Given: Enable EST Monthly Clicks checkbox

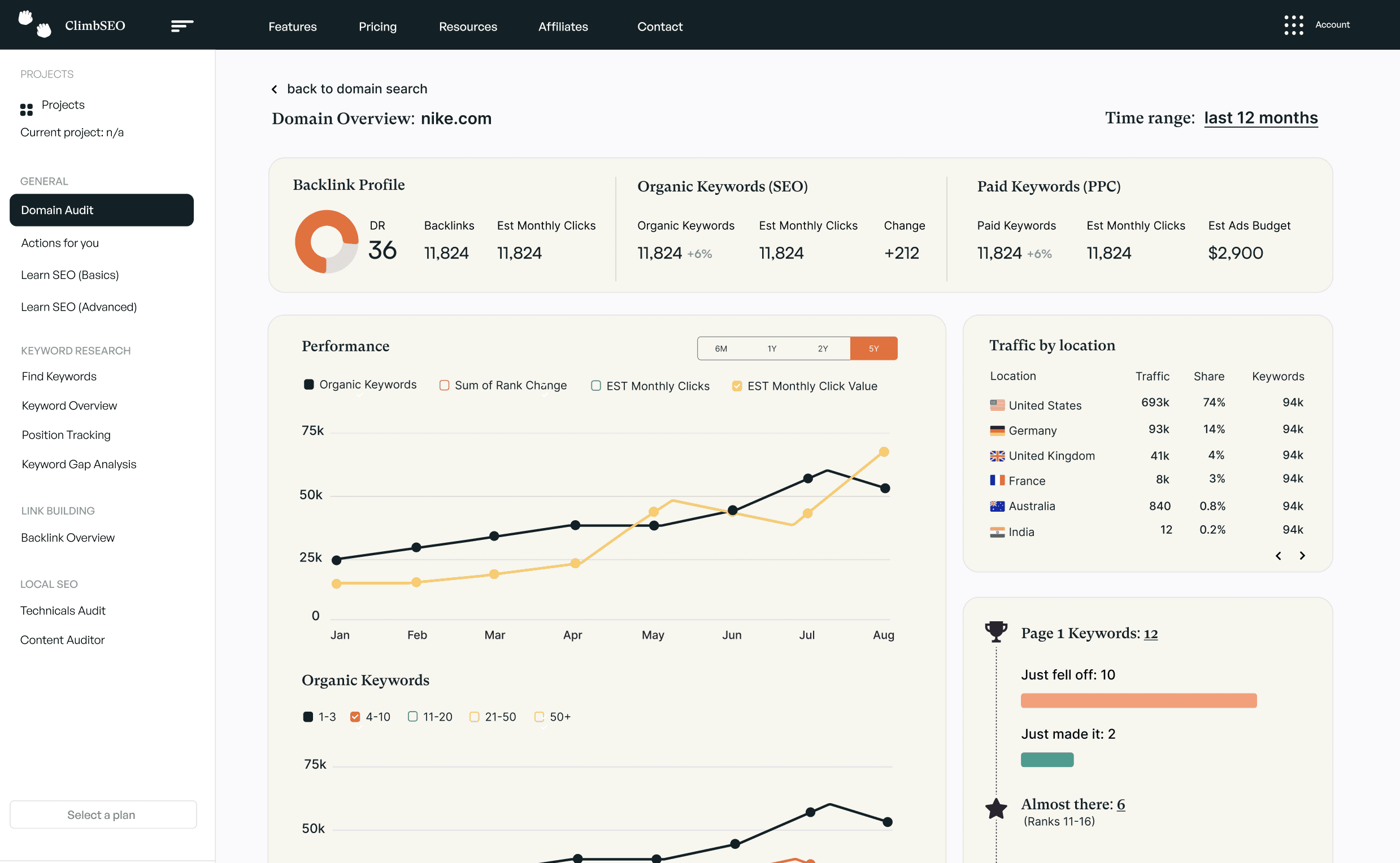Looking at the screenshot, I should click(x=595, y=386).
